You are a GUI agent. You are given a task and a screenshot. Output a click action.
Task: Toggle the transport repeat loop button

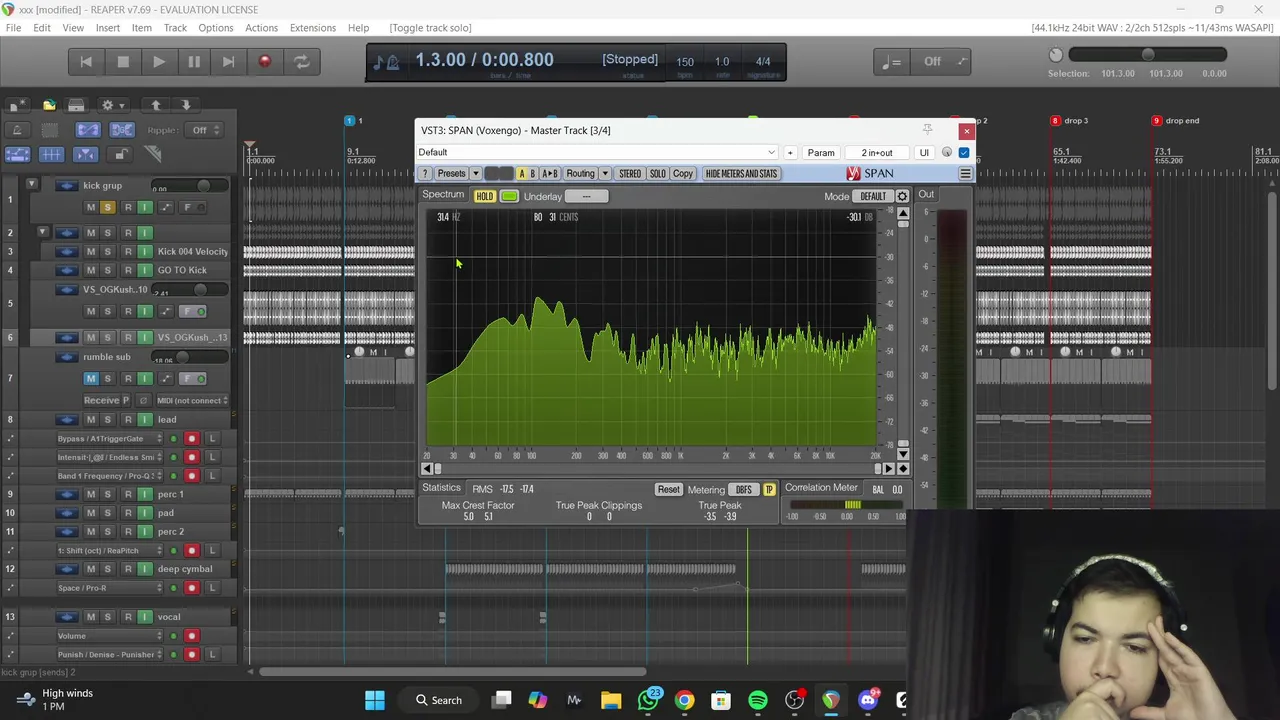(x=301, y=62)
